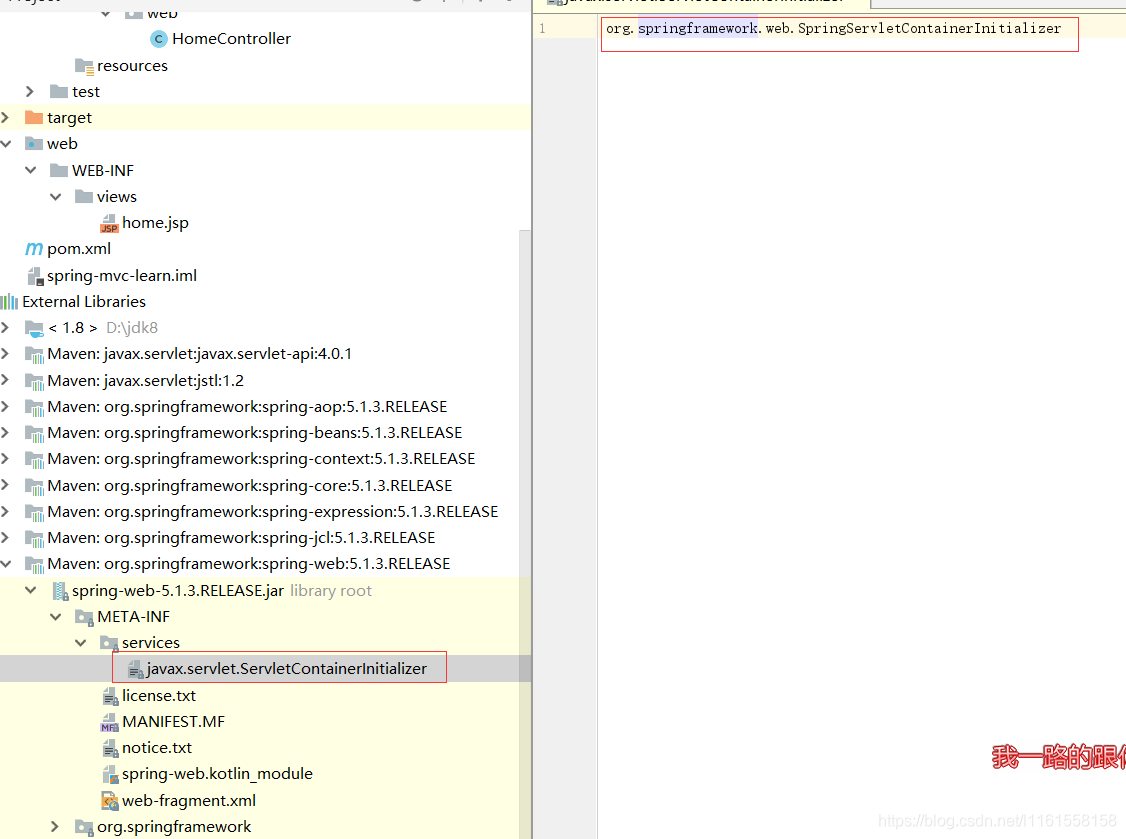The height and width of the screenshot is (839, 1126).
Task: Click the license.txt file icon
Action: point(110,696)
